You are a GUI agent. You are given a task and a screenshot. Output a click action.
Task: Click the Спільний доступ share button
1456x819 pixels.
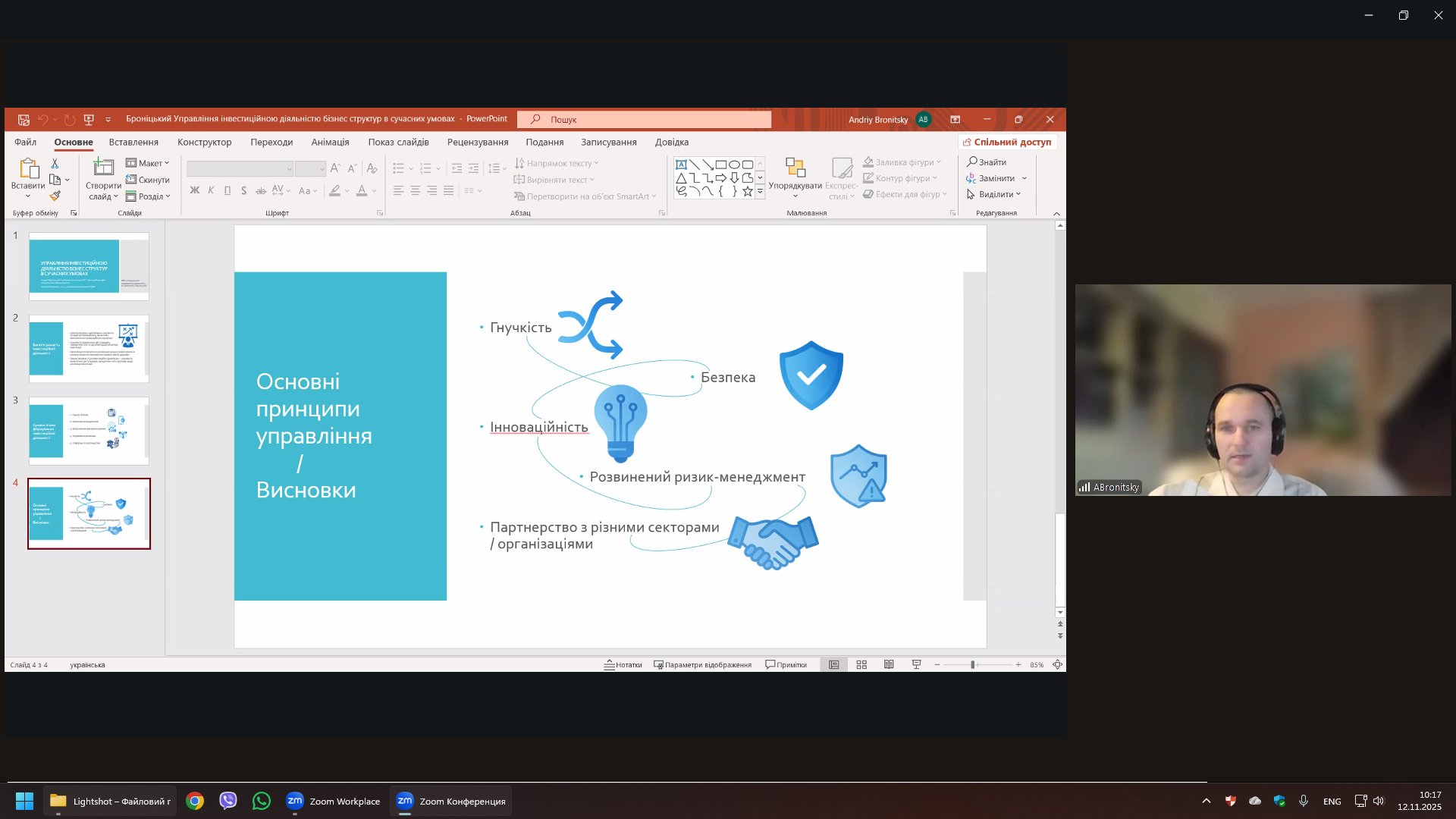pos(1007,142)
